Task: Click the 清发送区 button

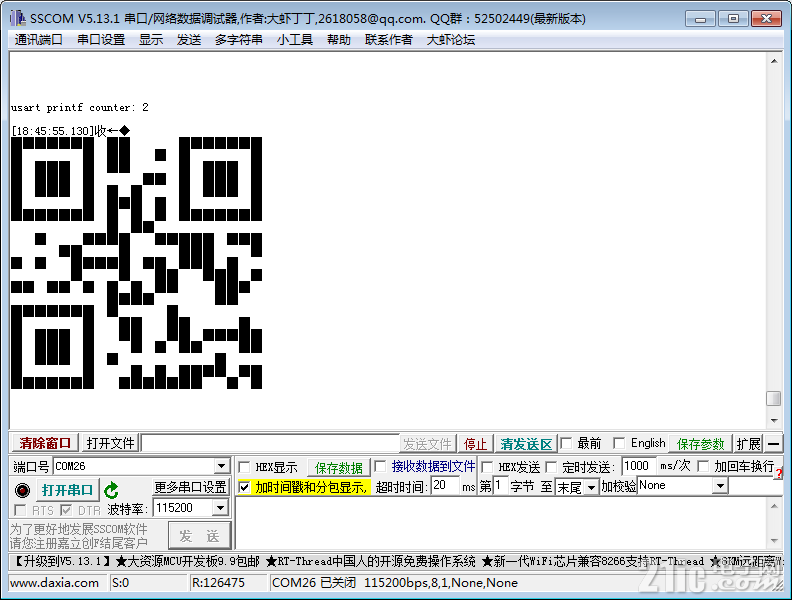Action: [526, 444]
